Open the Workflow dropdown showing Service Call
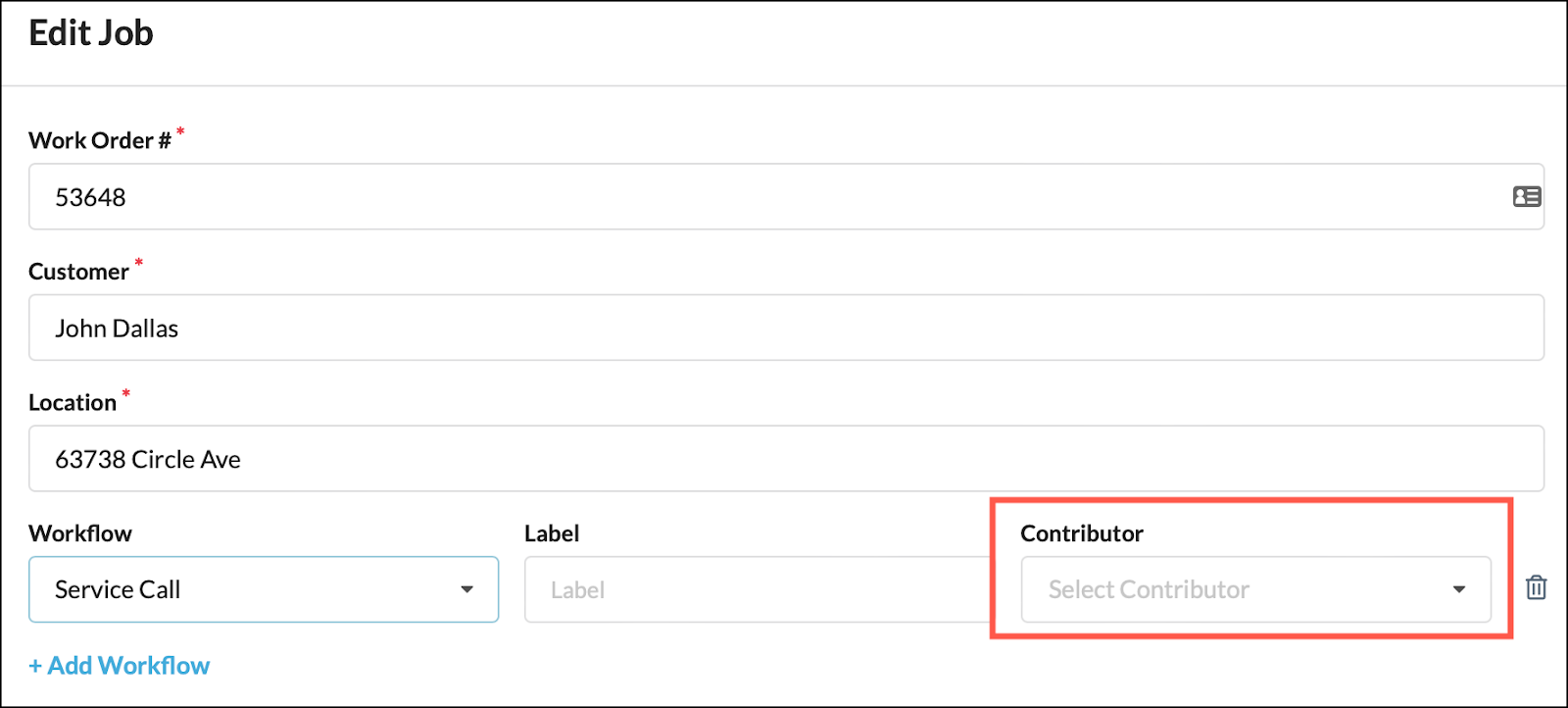1568x708 pixels. click(x=263, y=589)
